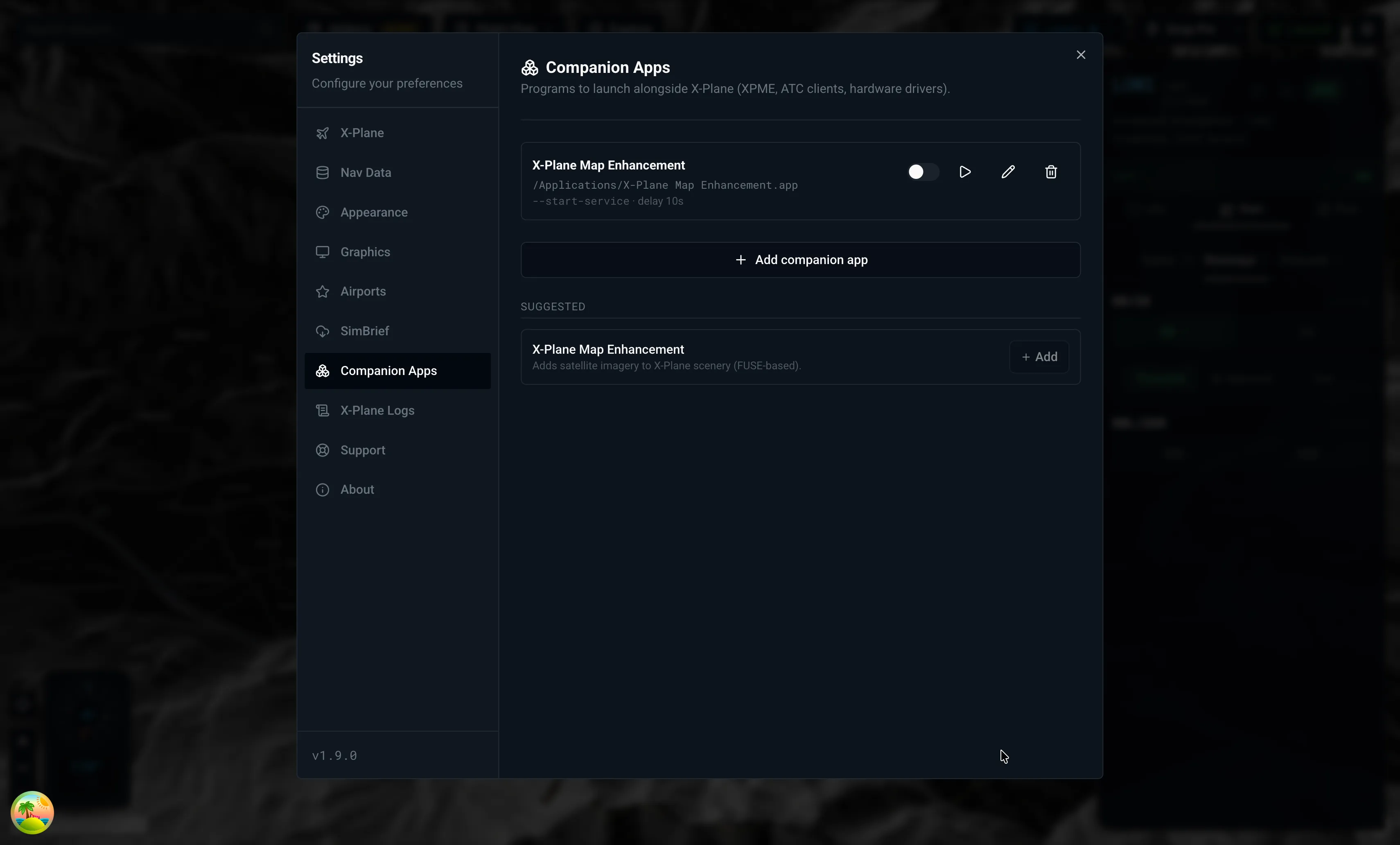Click the FUSE-based satellite imagery description
The width and height of the screenshot is (1400, 845).
point(666,366)
